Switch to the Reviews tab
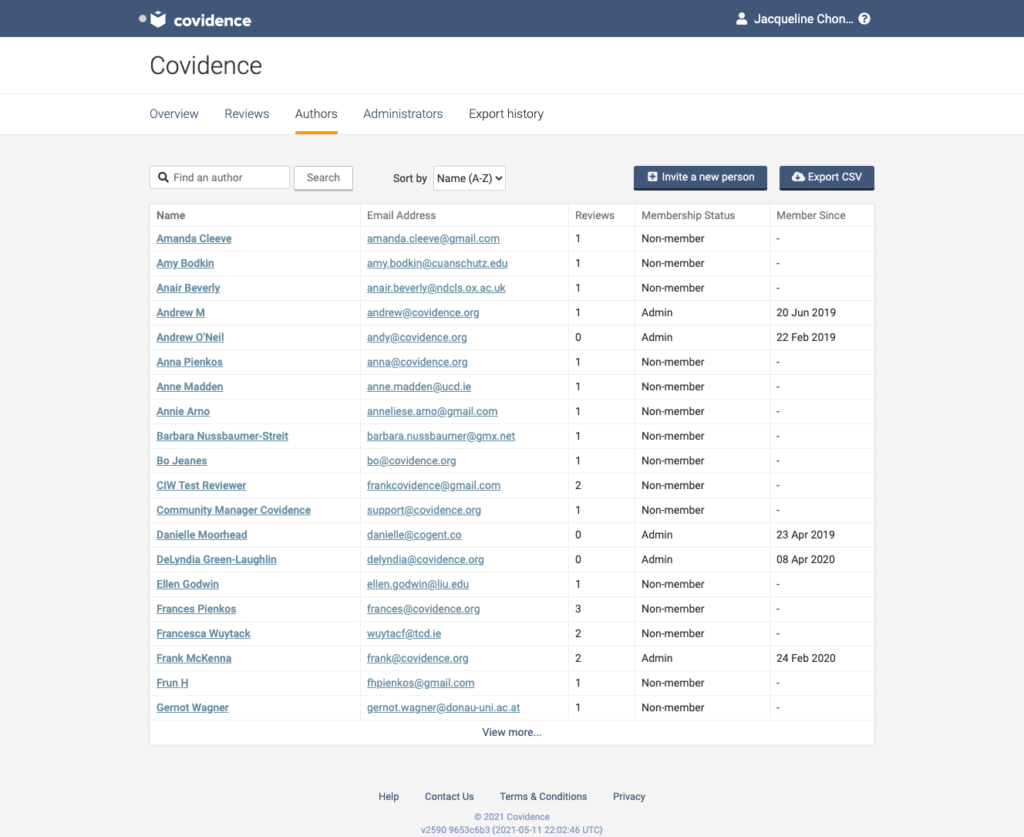This screenshot has height=837, width=1024. (246, 114)
